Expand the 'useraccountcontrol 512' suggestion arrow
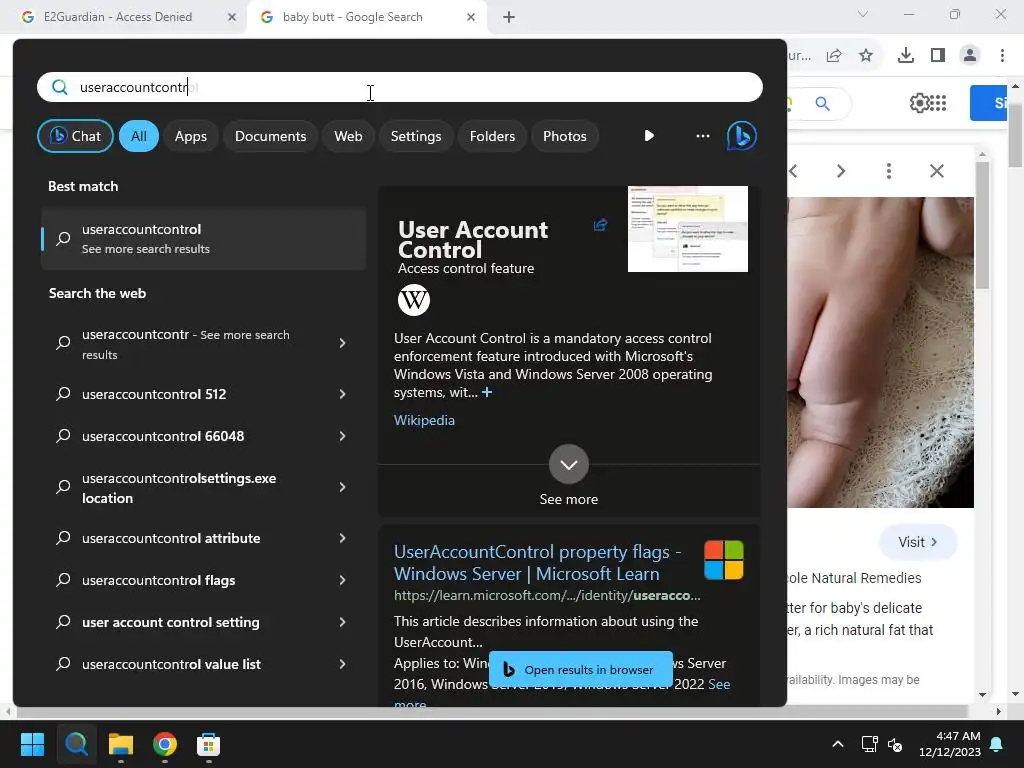Viewport: 1024px width, 768px height. (x=342, y=394)
